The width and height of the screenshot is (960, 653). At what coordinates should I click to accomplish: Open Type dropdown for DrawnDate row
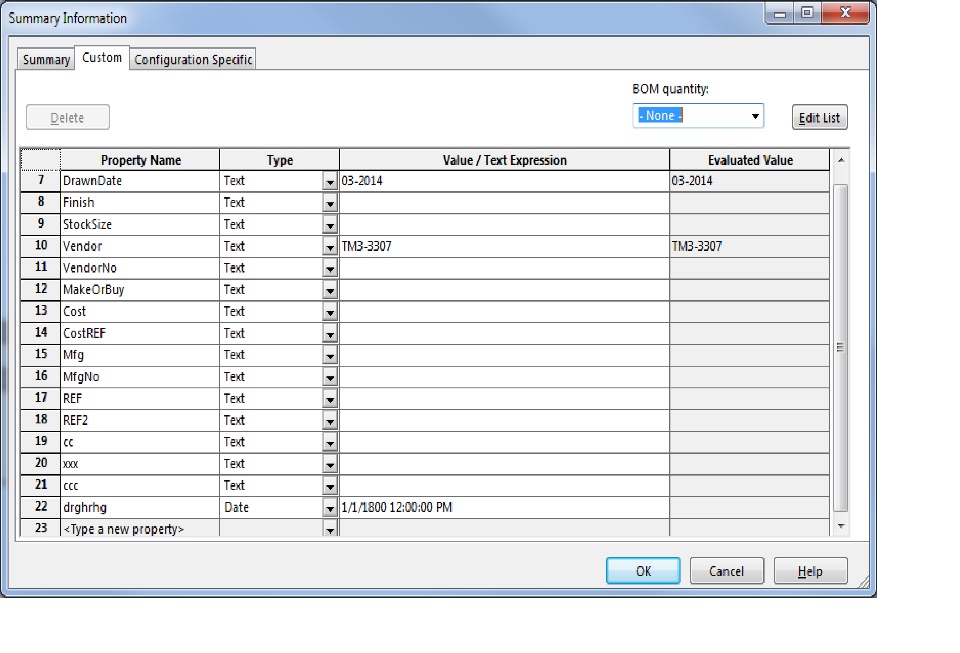click(x=330, y=182)
